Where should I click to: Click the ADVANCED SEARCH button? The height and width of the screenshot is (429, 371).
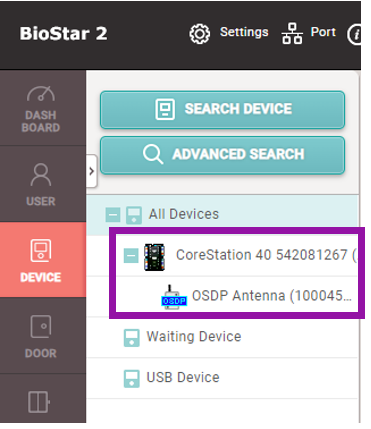(x=222, y=155)
